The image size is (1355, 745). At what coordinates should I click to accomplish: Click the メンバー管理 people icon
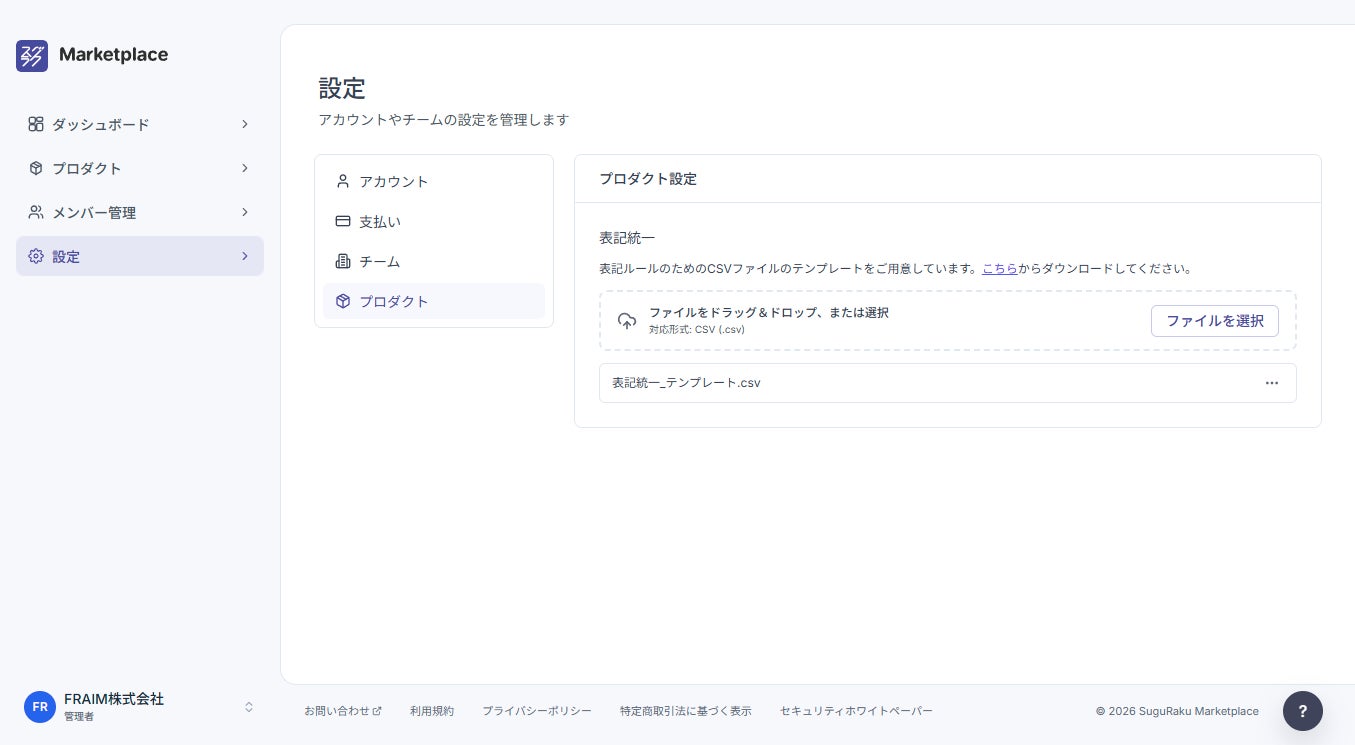(36, 212)
